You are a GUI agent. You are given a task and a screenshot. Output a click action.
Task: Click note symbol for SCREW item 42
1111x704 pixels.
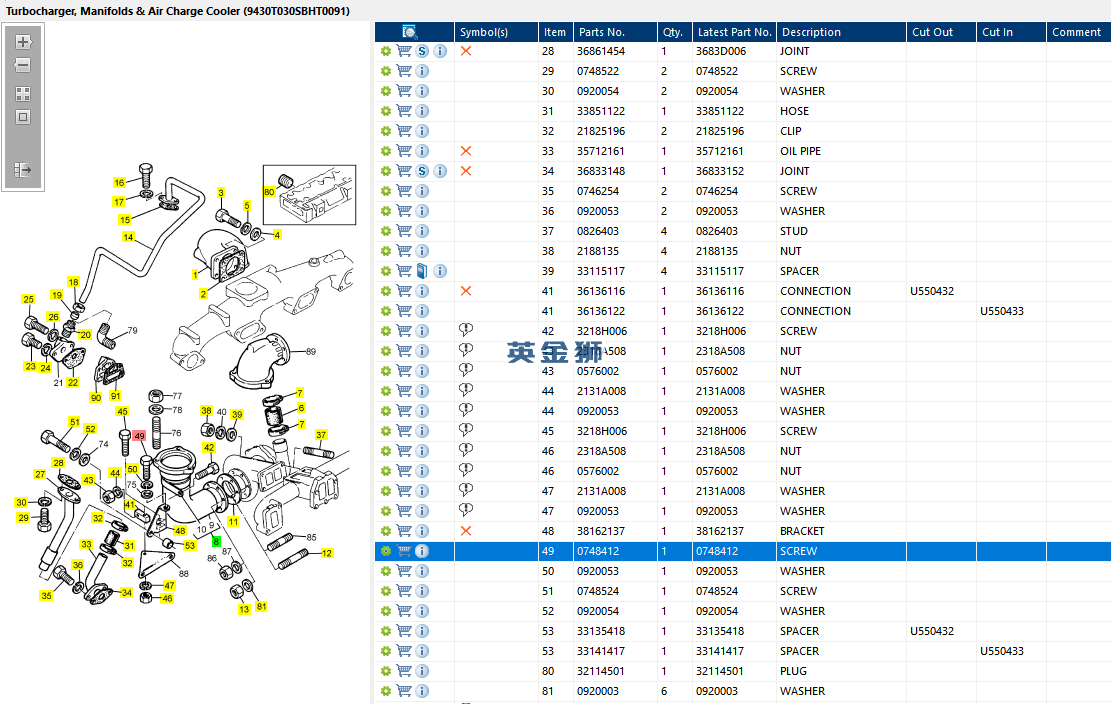tap(466, 329)
